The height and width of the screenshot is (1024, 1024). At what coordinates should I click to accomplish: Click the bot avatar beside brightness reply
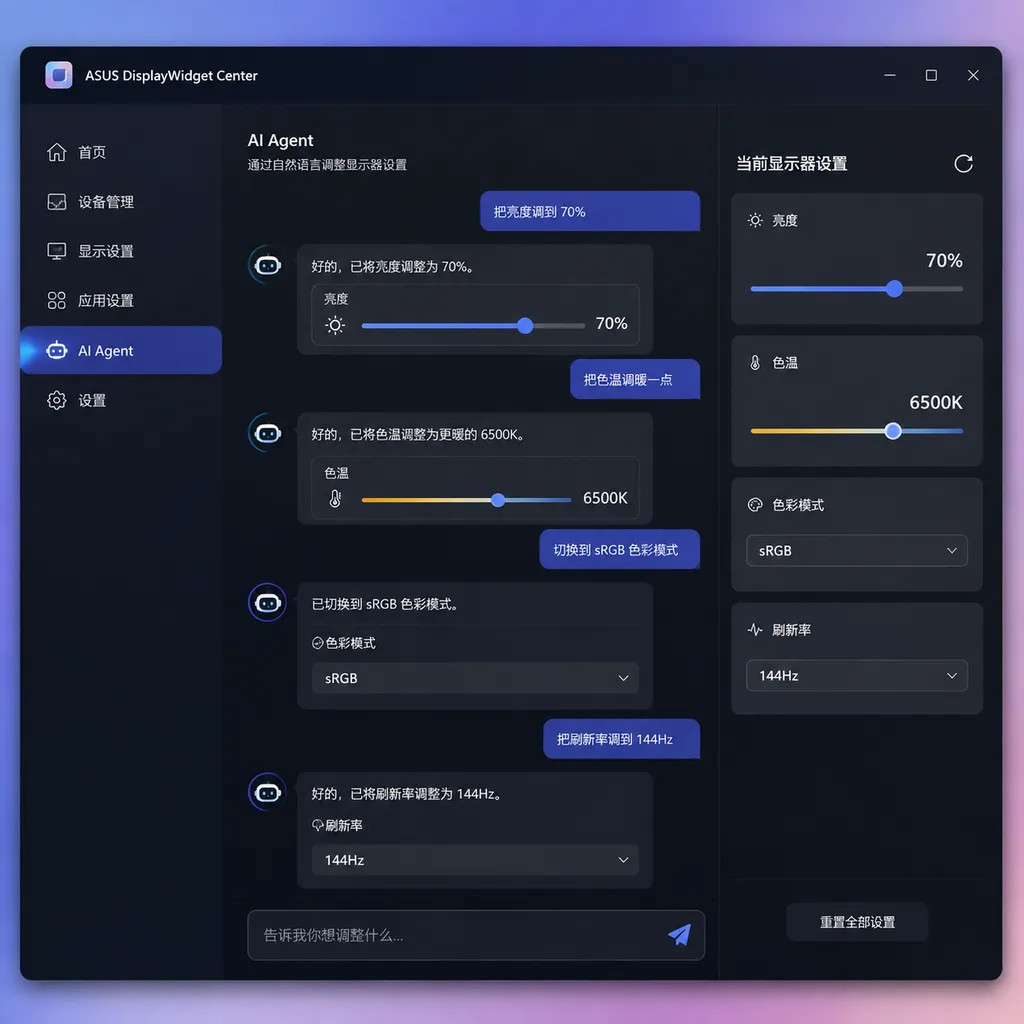[x=267, y=265]
